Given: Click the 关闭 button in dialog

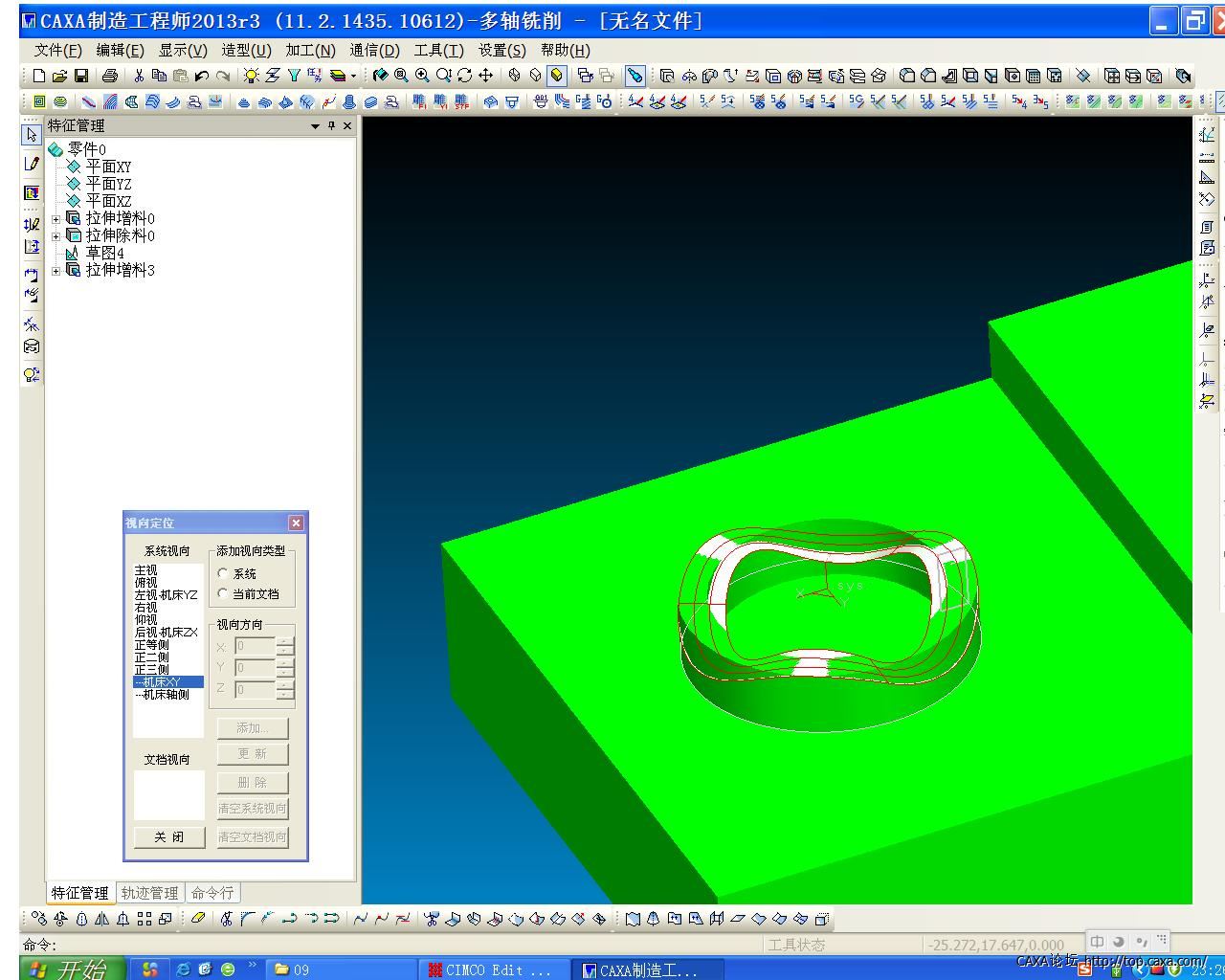Looking at the screenshot, I should [x=169, y=836].
